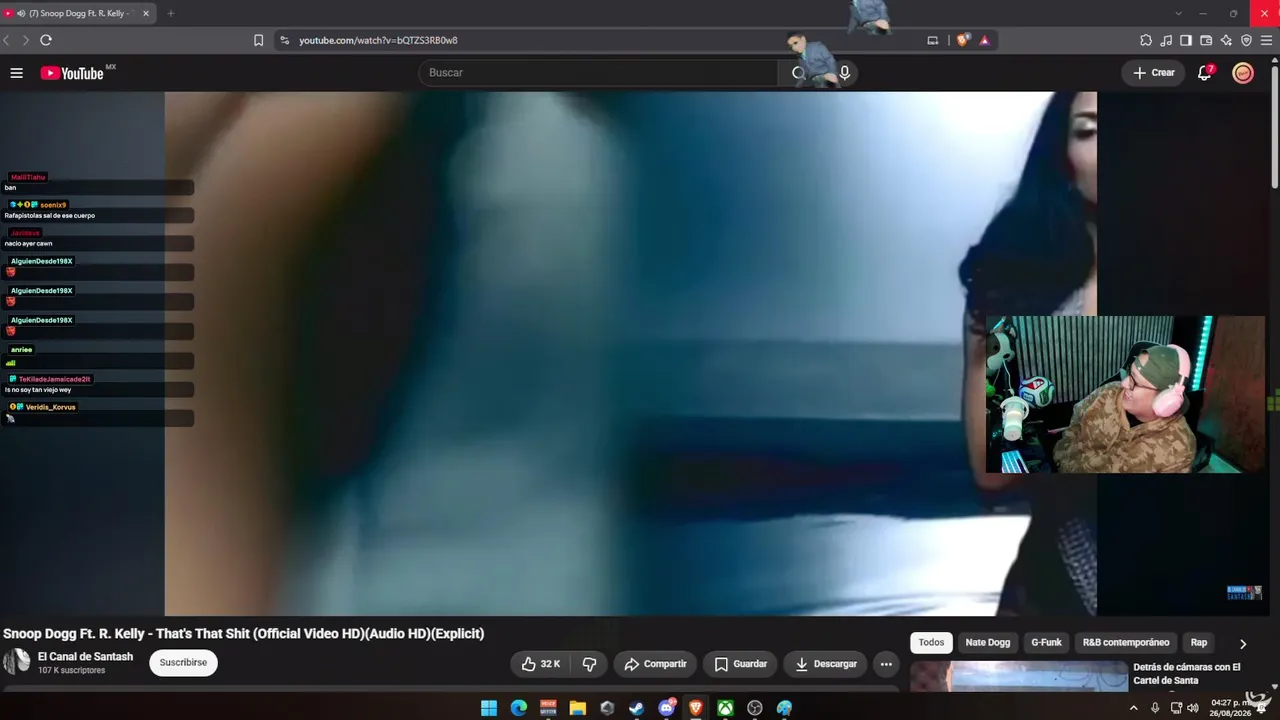Select the G-Funk filter chip
Viewport: 1280px width, 720px height.
click(x=1046, y=643)
